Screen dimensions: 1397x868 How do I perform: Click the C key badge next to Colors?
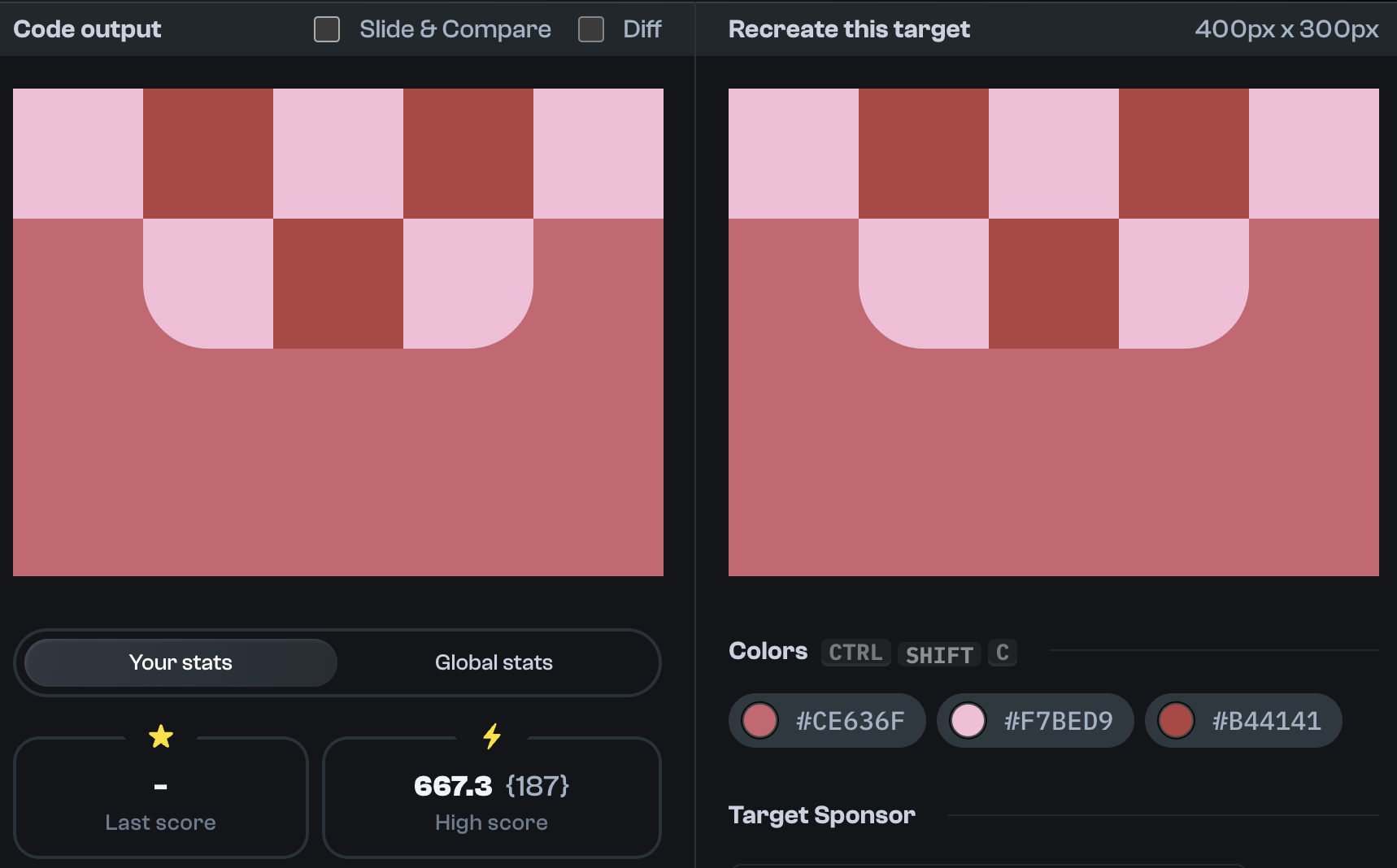coord(1002,653)
